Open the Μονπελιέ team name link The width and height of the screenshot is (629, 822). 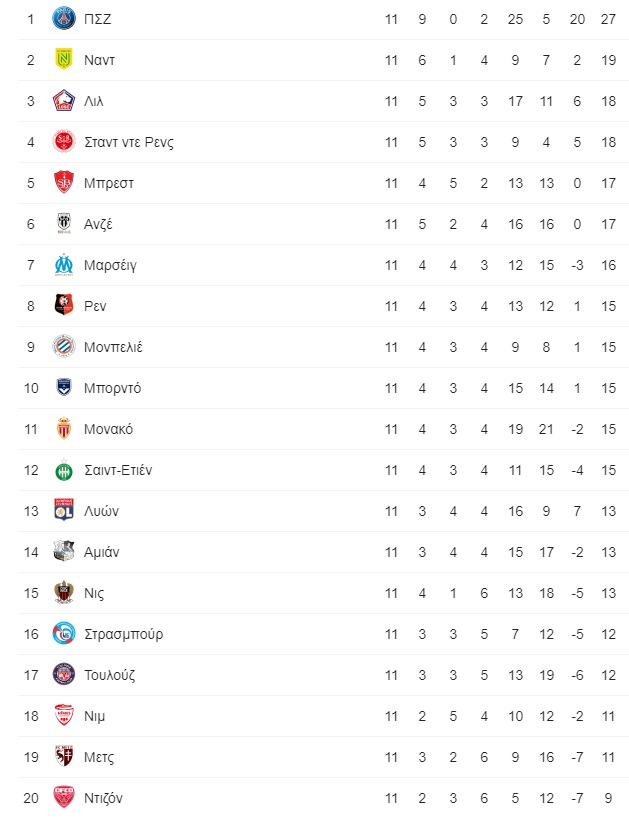113,347
